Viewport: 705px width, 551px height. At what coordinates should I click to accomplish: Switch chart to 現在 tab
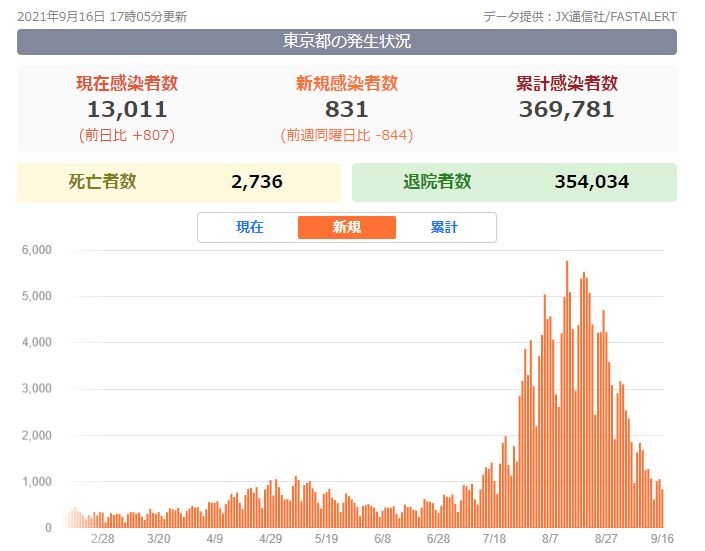tap(250, 227)
